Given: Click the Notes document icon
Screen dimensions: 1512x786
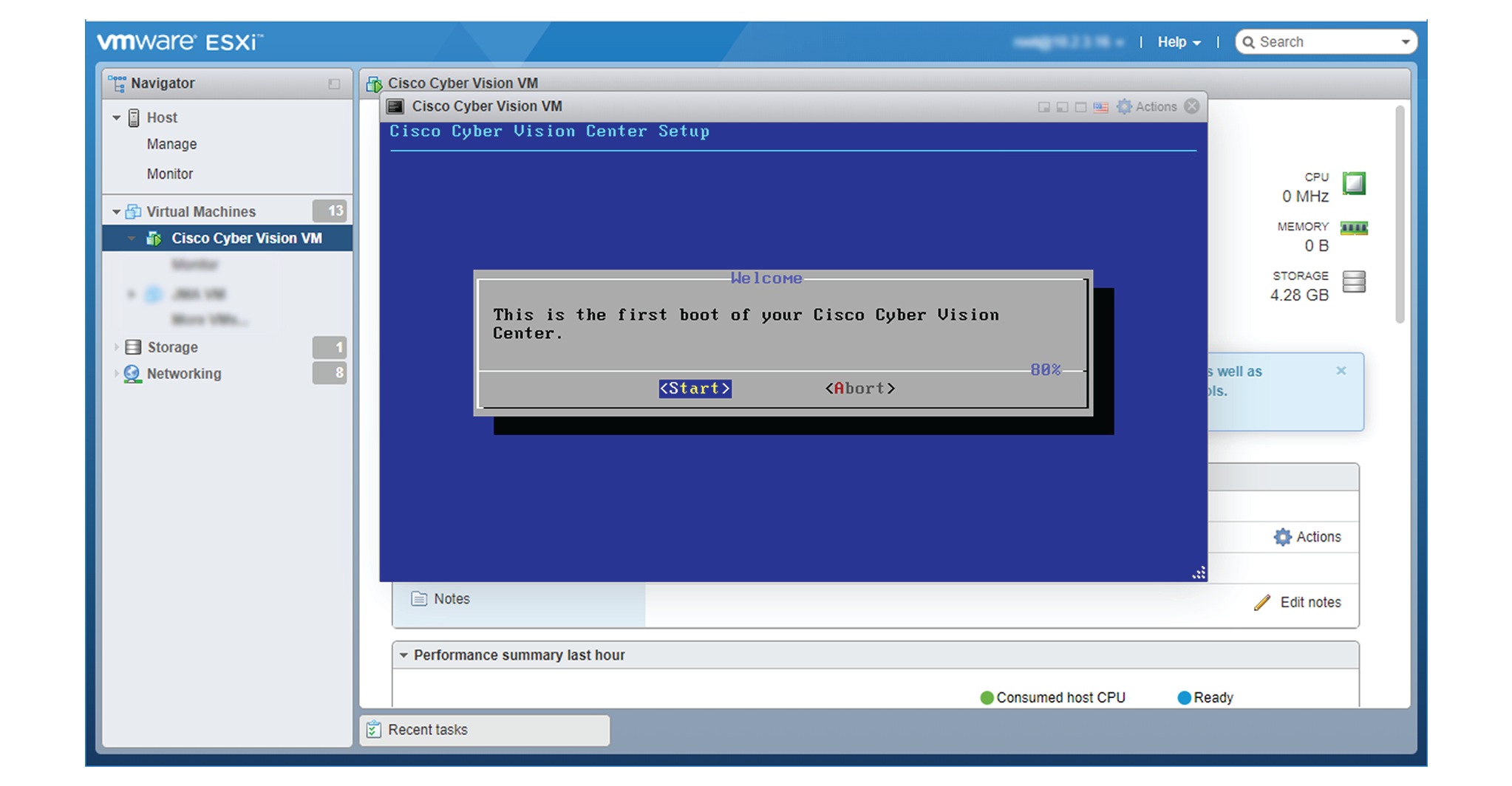Looking at the screenshot, I should click(x=419, y=599).
